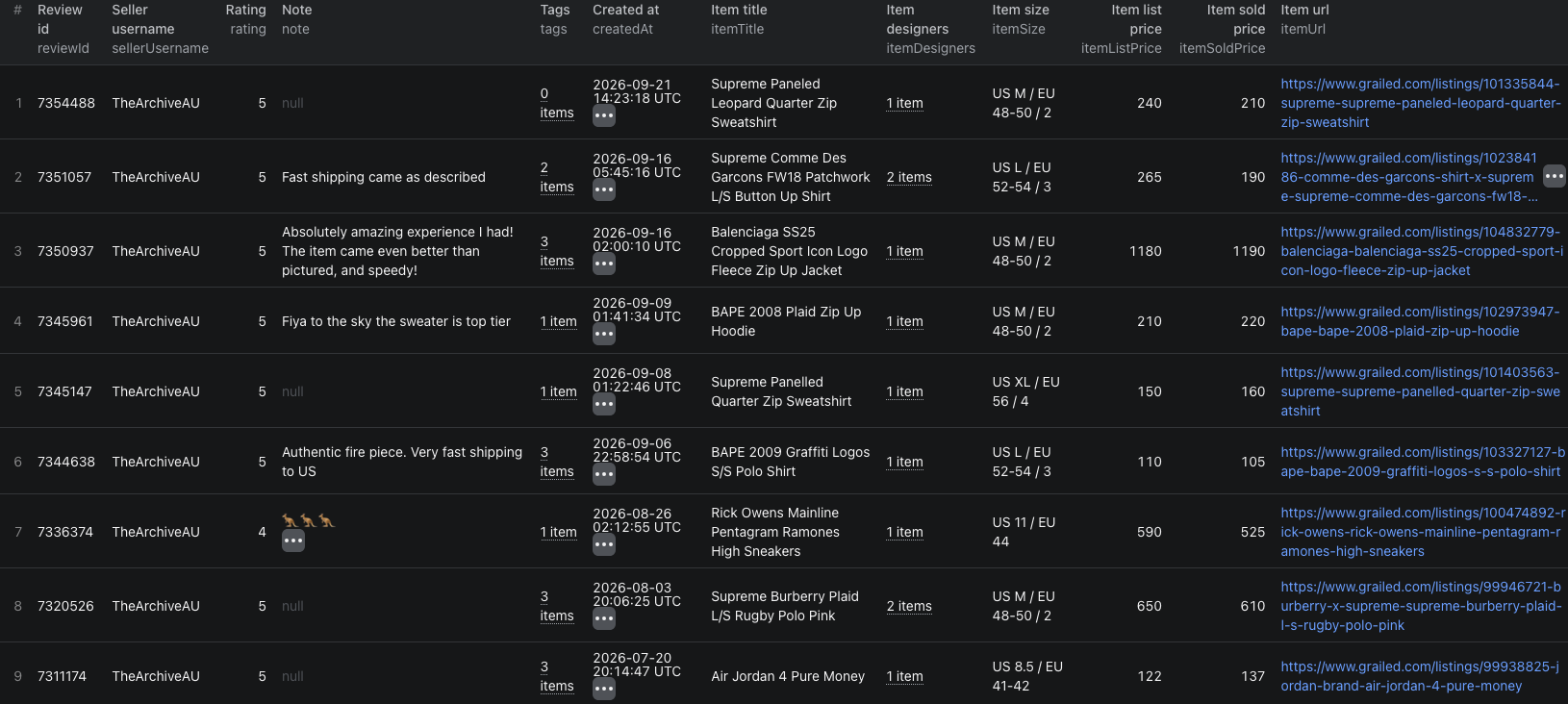Select list price 650 in Supreme Burberry row
Screen dimensions: 1568x704
pos(1149,606)
